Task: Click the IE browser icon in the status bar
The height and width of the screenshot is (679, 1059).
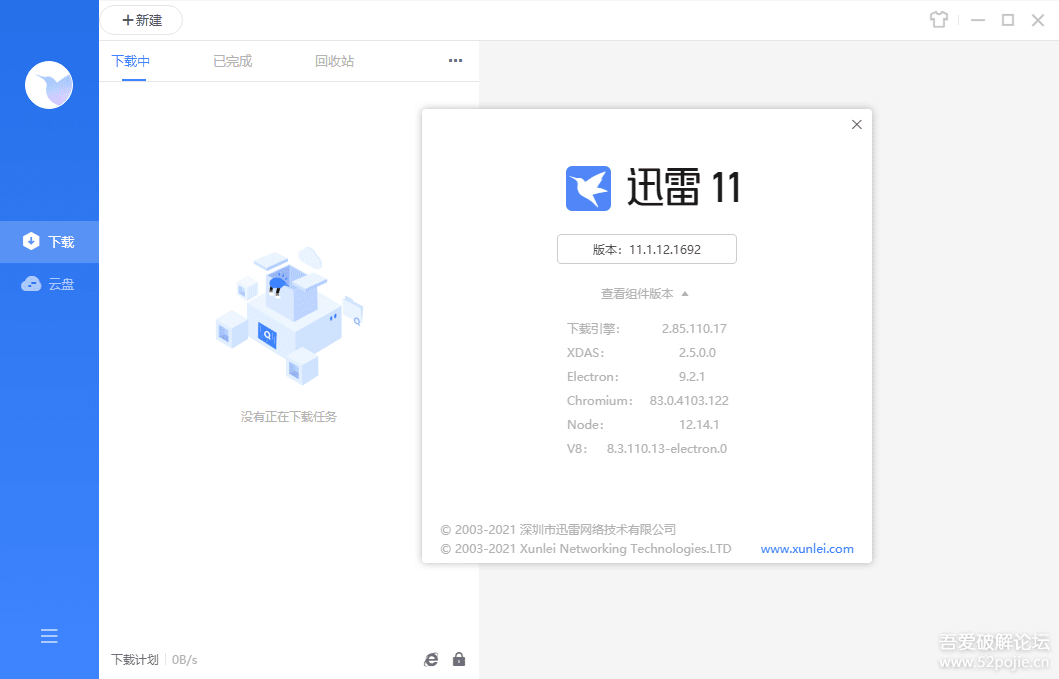Action: pos(431,659)
